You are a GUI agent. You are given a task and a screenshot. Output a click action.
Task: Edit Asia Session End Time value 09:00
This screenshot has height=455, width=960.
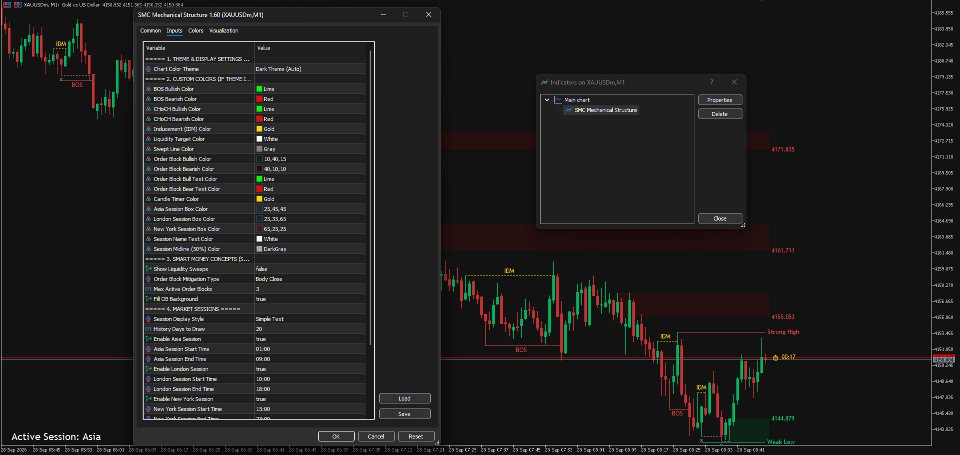coord(310,359)
